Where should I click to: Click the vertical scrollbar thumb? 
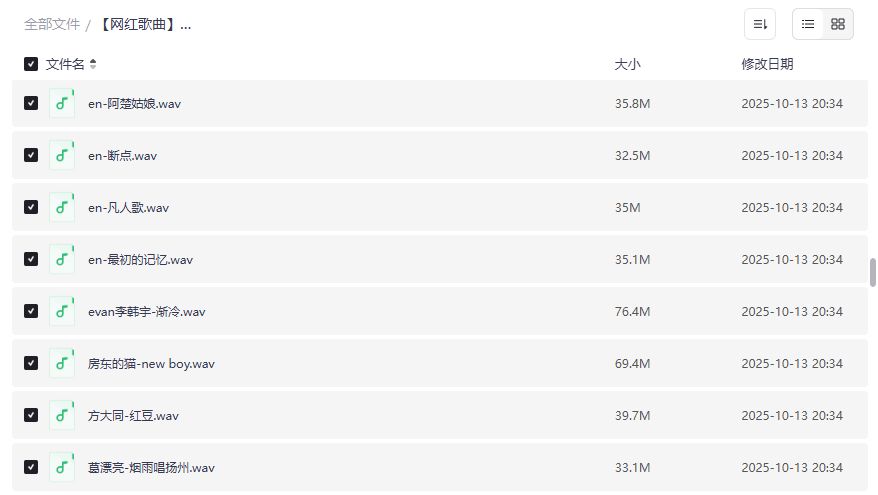click(x=872, y=272)
